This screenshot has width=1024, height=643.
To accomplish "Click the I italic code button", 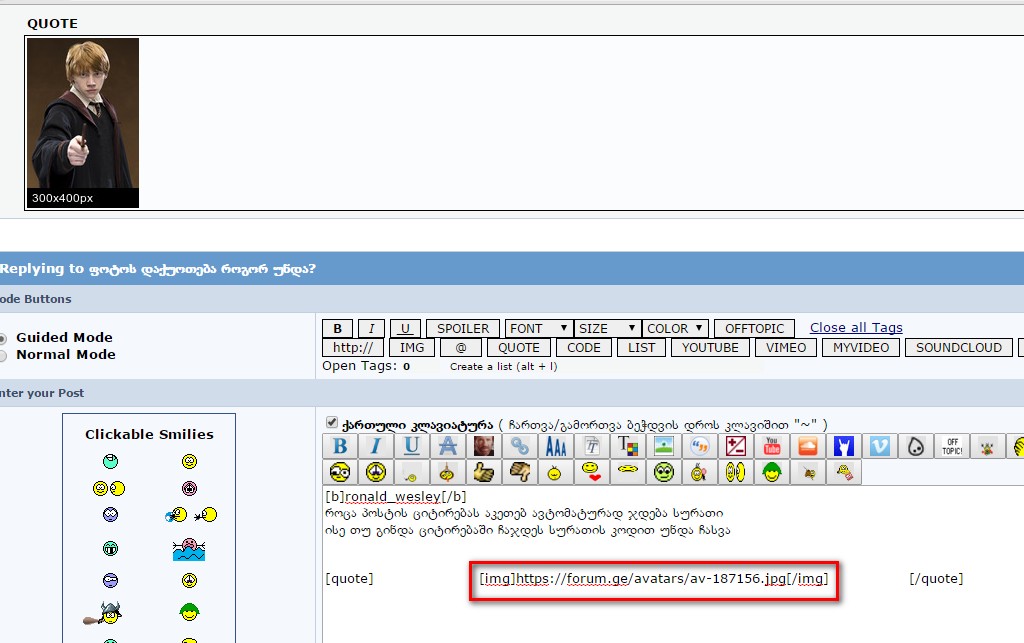I will pos(372,328).
